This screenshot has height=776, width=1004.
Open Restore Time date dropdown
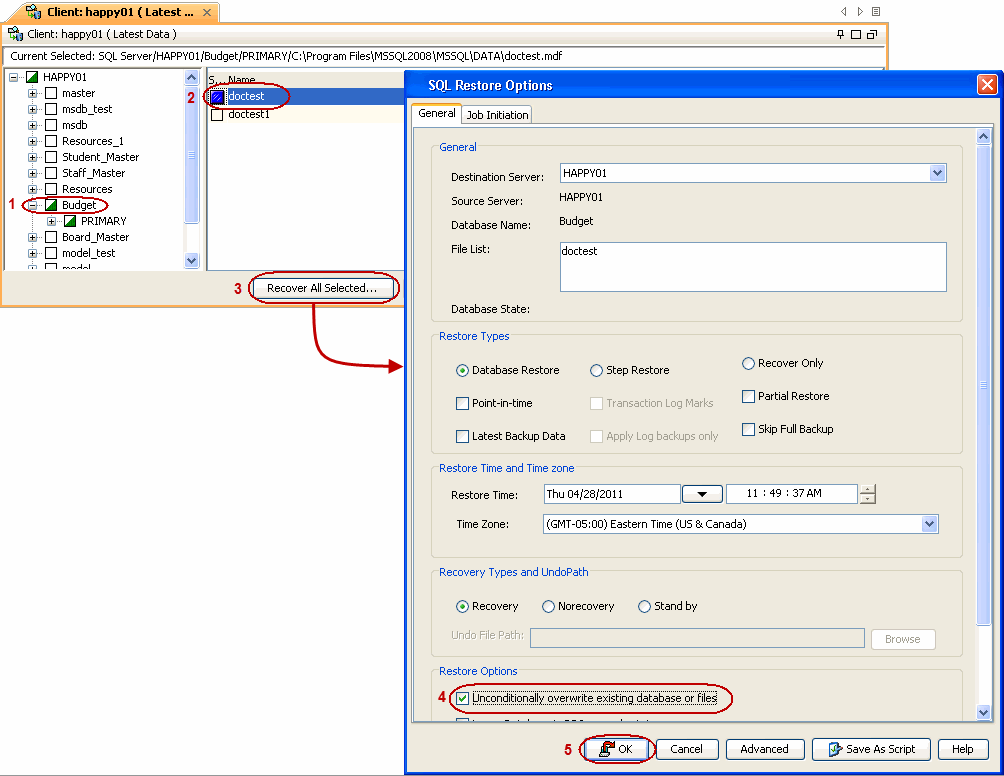click(x=702, y=494)
